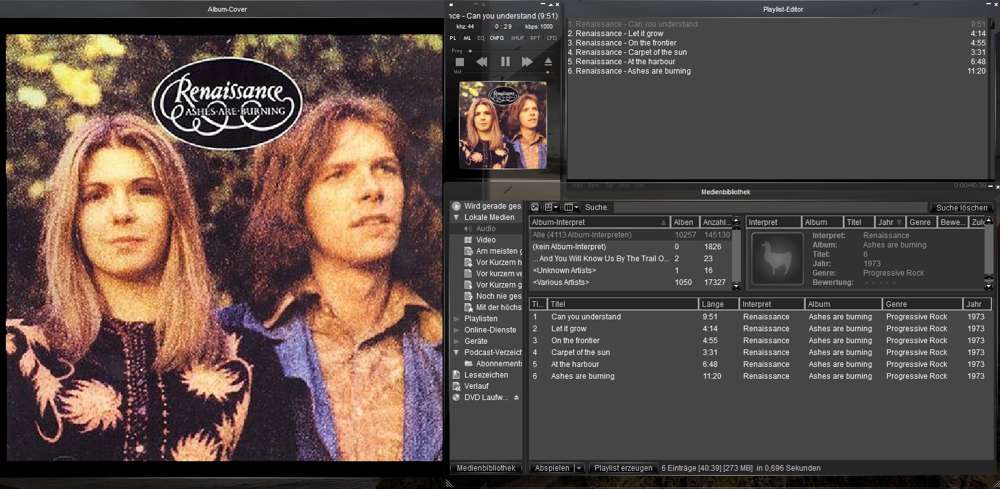The image size is (1000, 489).
Task: Click the Playlist erzeugen button
Action: coord(622,468)
